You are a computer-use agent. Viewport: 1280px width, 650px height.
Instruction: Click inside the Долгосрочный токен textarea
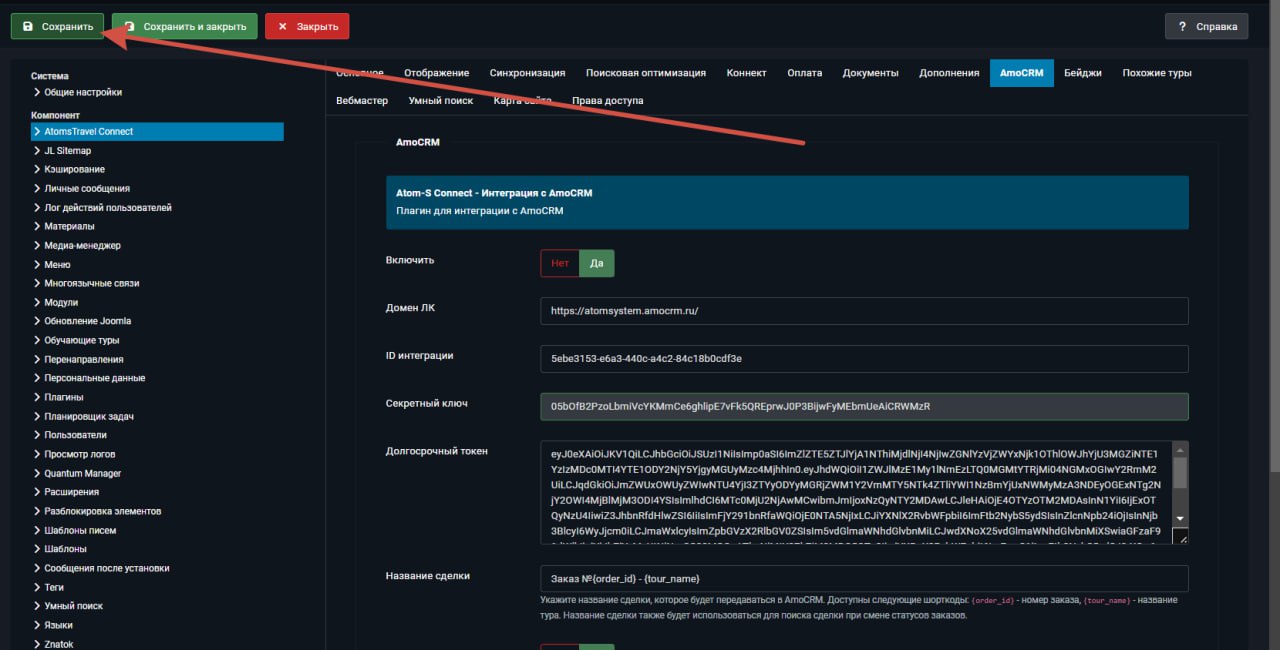click(855, 493)
